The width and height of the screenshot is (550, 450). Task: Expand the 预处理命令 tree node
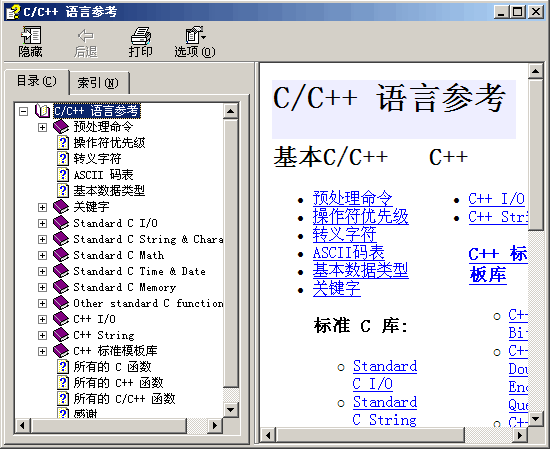tap(42, 127)
